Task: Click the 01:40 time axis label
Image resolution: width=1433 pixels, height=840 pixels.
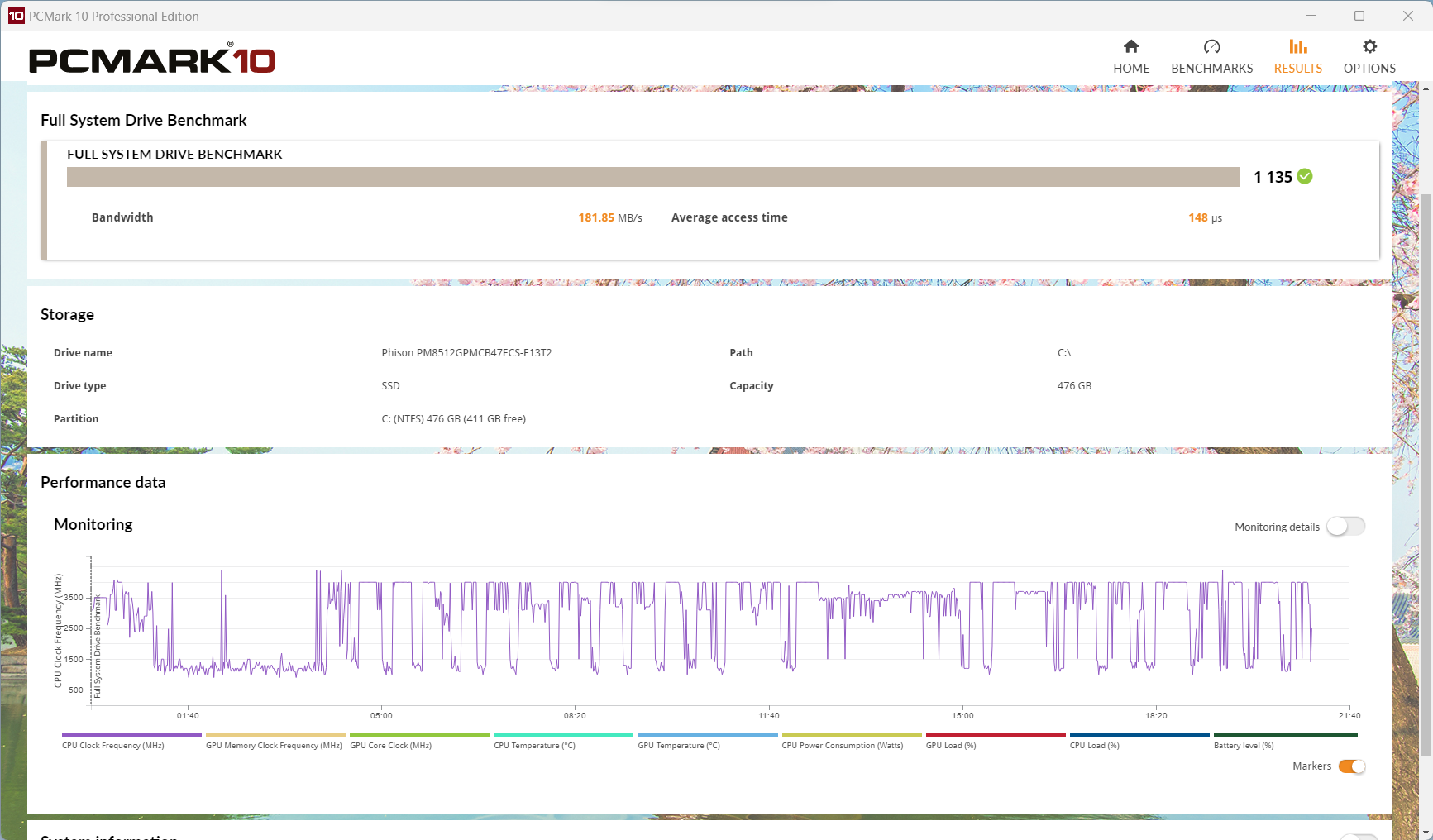Action: (188, 716)
